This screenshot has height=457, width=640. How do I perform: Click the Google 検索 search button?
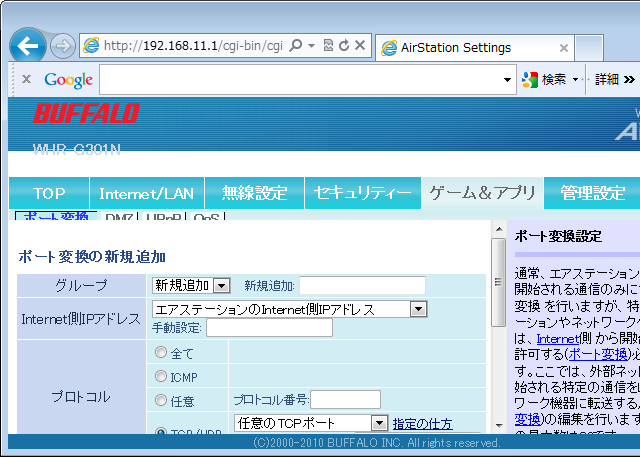tap(544, 79)
